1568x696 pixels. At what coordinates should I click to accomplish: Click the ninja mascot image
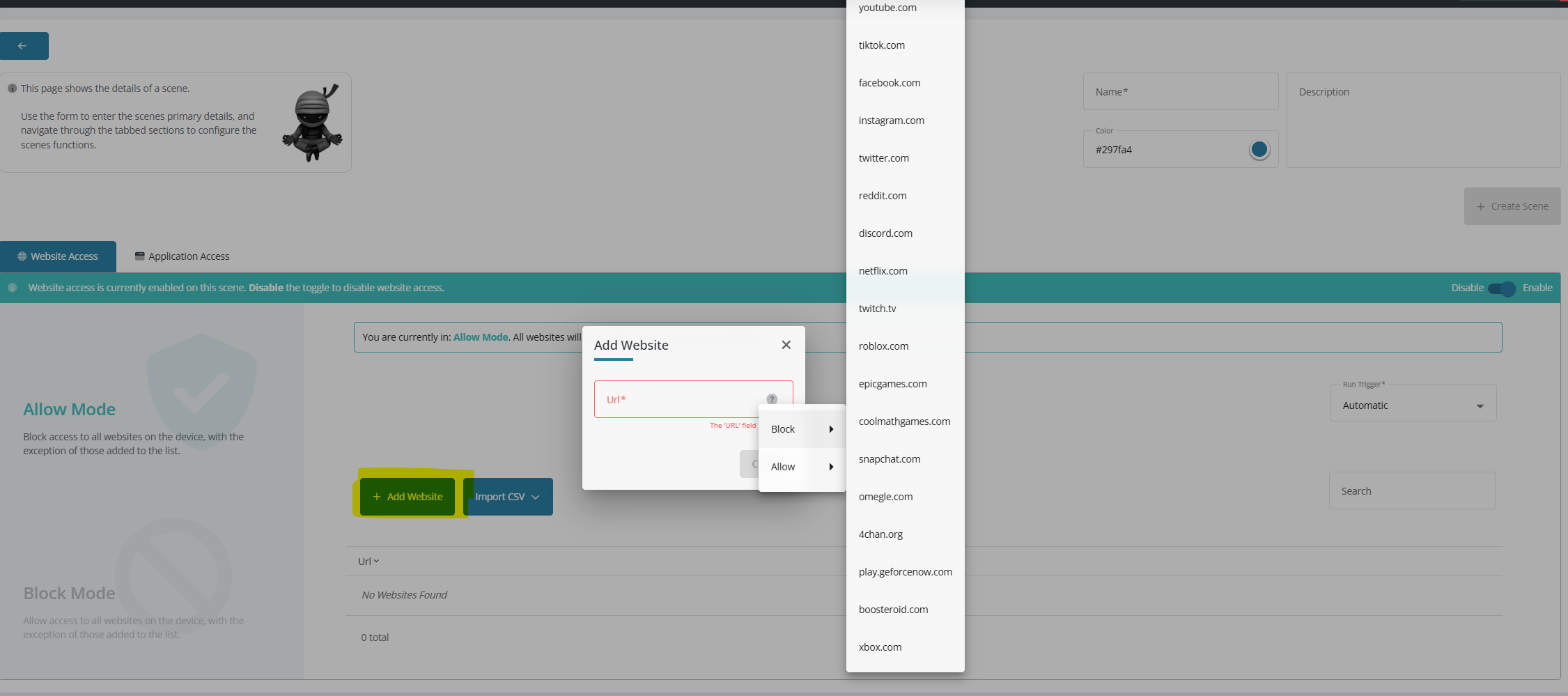point(313,123)
